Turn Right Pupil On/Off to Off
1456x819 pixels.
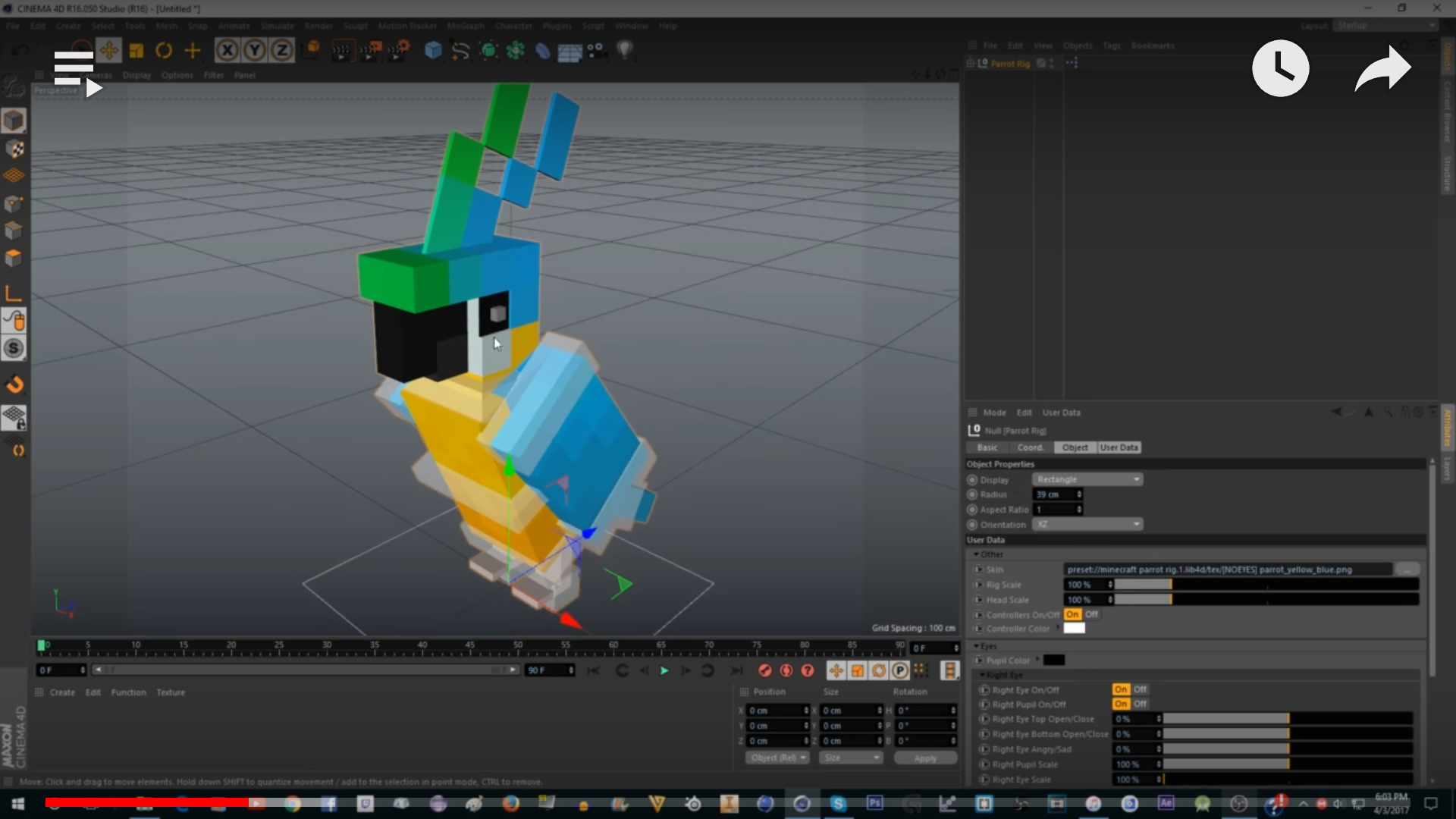[1140, 704]
